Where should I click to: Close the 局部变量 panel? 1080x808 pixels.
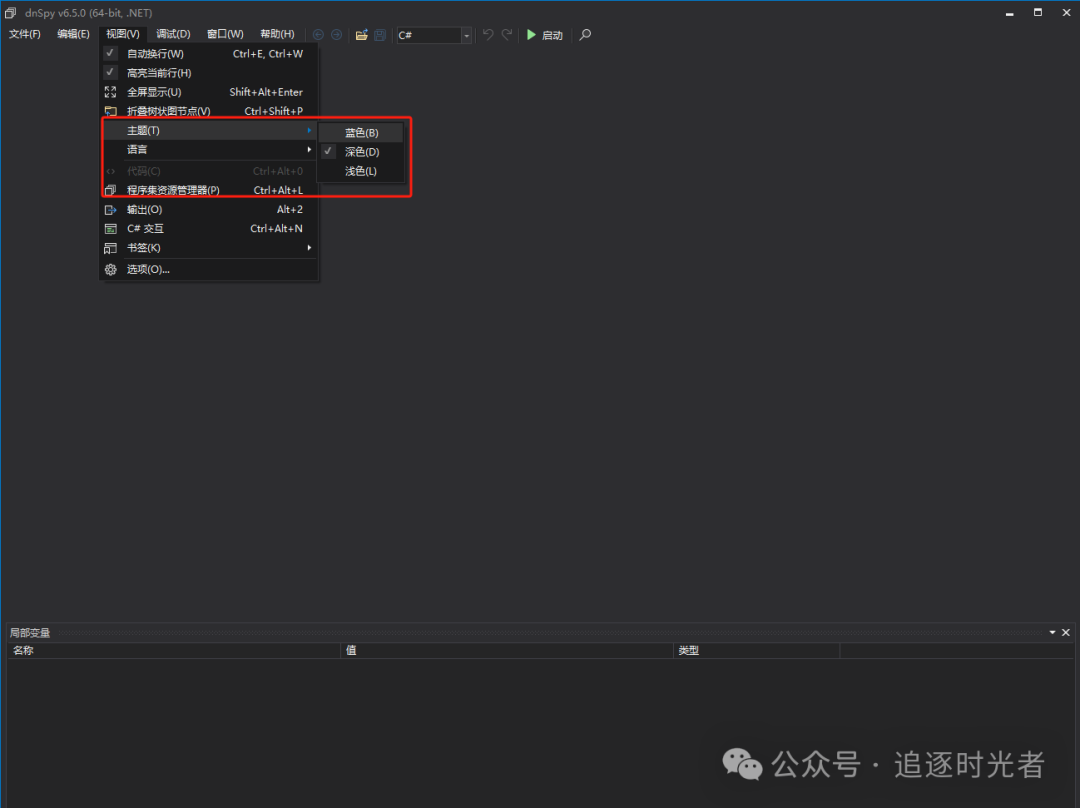tap(1066, 632)
